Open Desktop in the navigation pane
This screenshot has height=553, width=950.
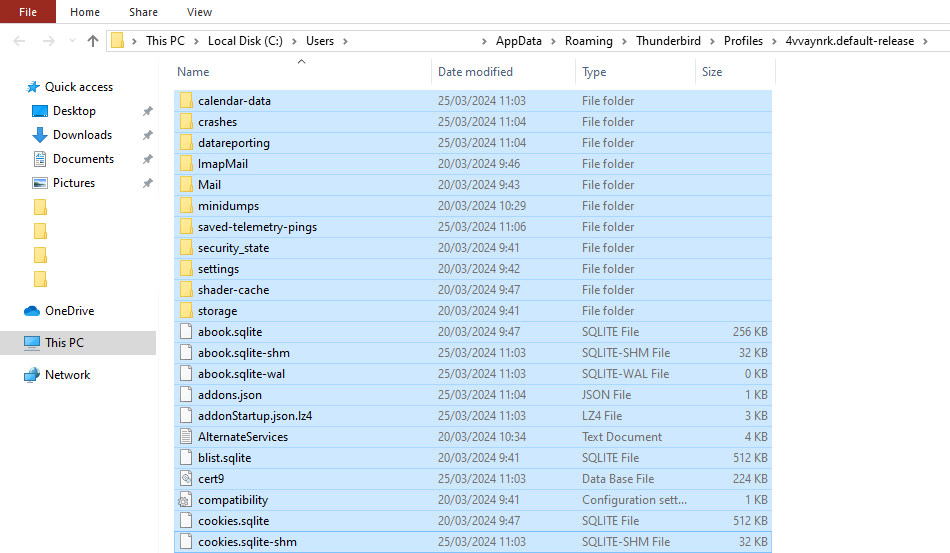[x=74, y=111]
